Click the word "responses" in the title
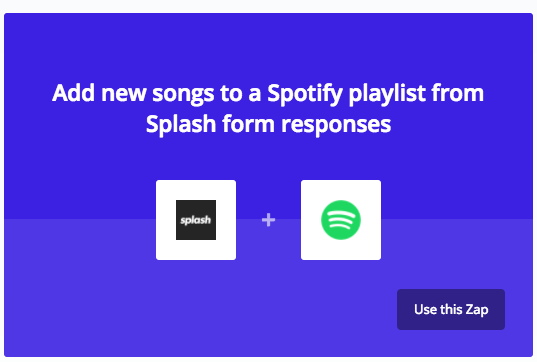Image resolution: width=537 pixels, height=362 pixels. [336, 125]
